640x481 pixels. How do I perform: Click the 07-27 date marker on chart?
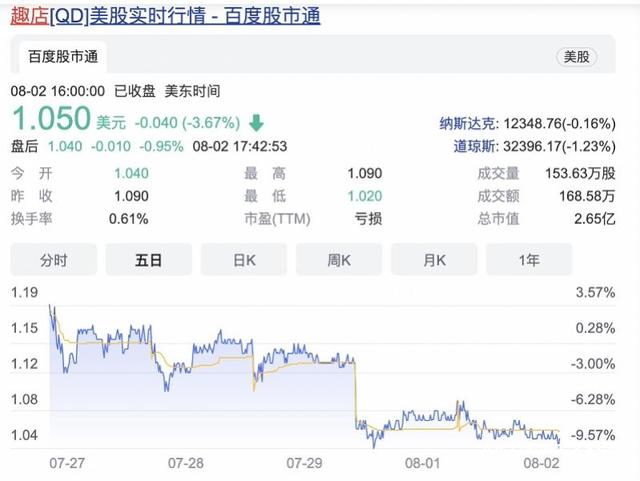[x=68, y=464]
